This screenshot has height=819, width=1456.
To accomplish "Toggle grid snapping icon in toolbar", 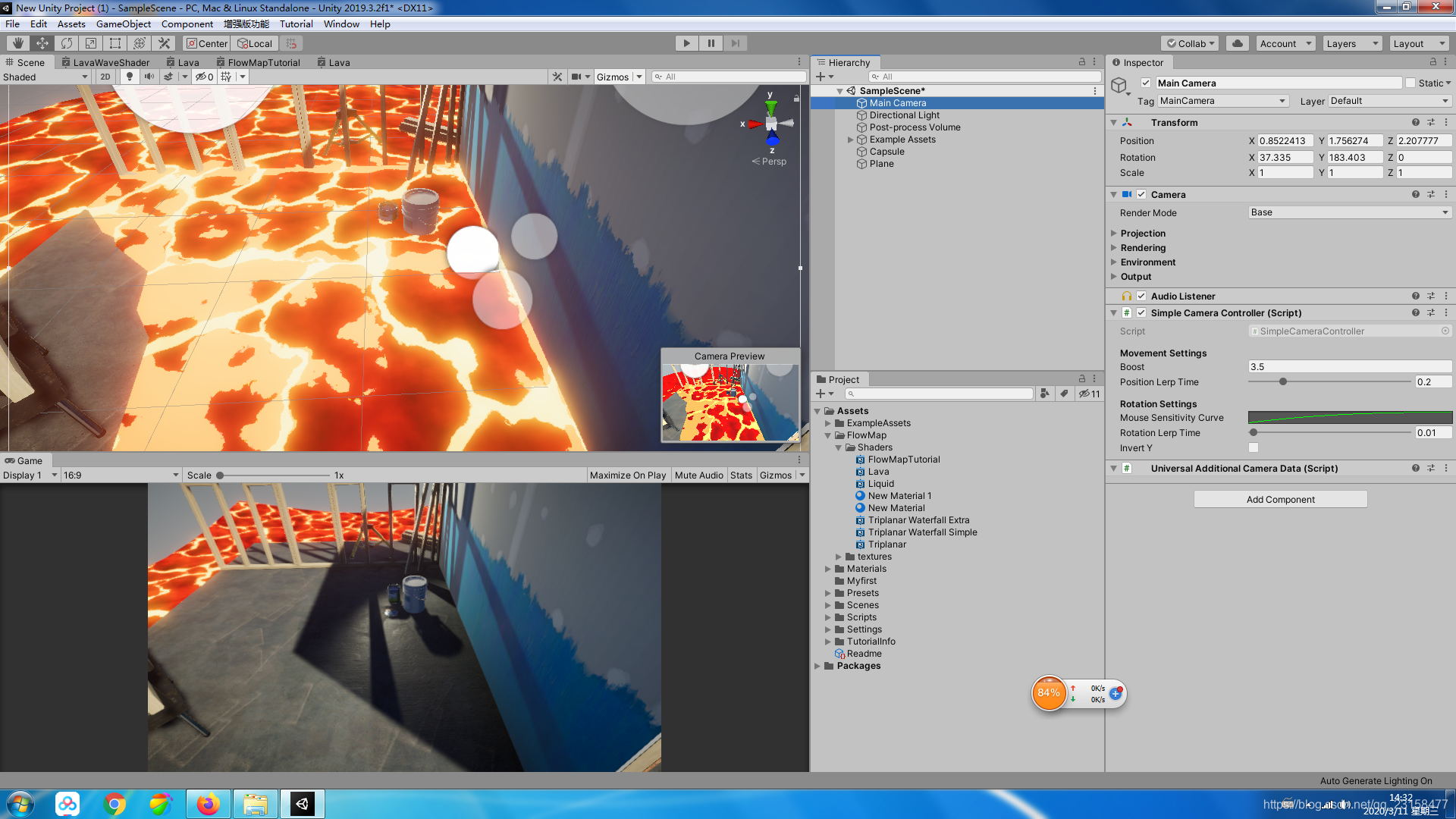I will 292,43.
